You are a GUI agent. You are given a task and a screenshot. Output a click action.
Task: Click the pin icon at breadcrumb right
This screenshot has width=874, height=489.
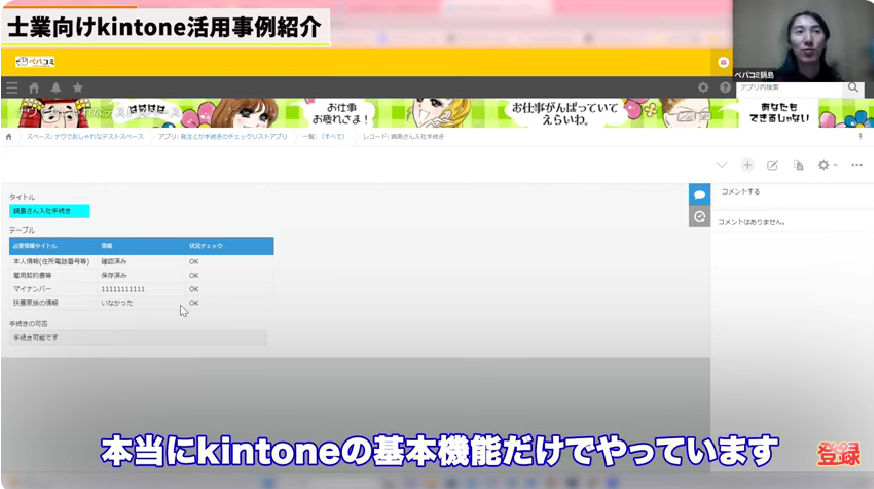(861, 137)
